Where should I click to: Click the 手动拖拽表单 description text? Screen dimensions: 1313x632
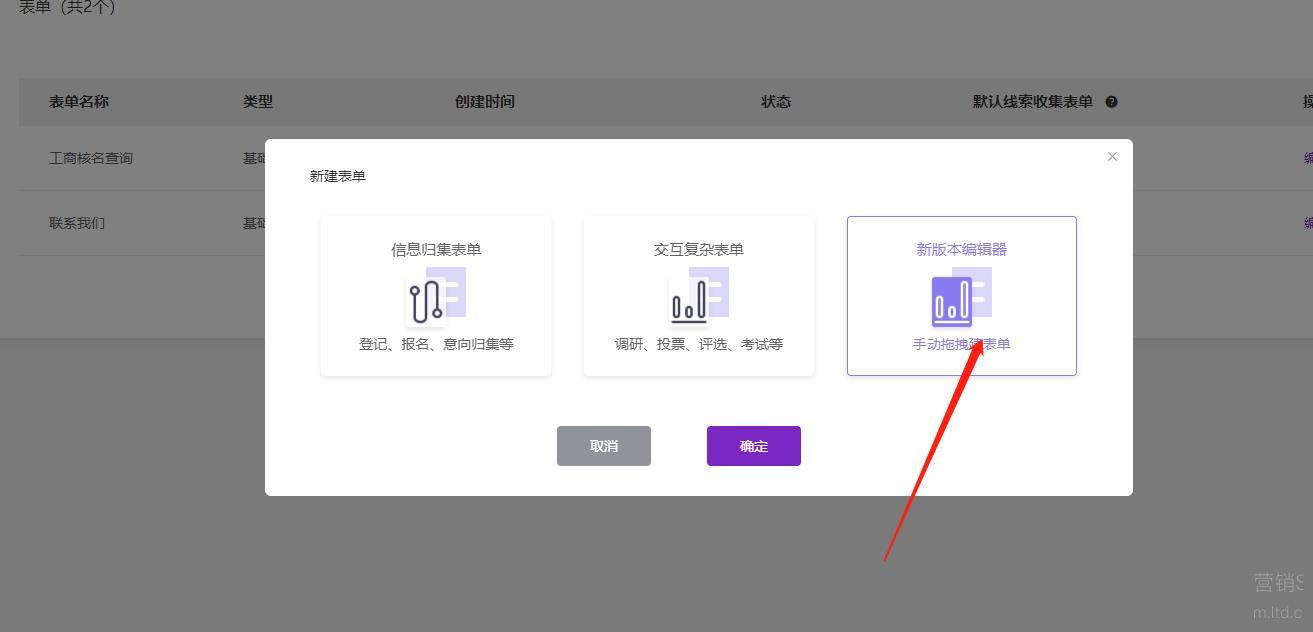point(961,344)
